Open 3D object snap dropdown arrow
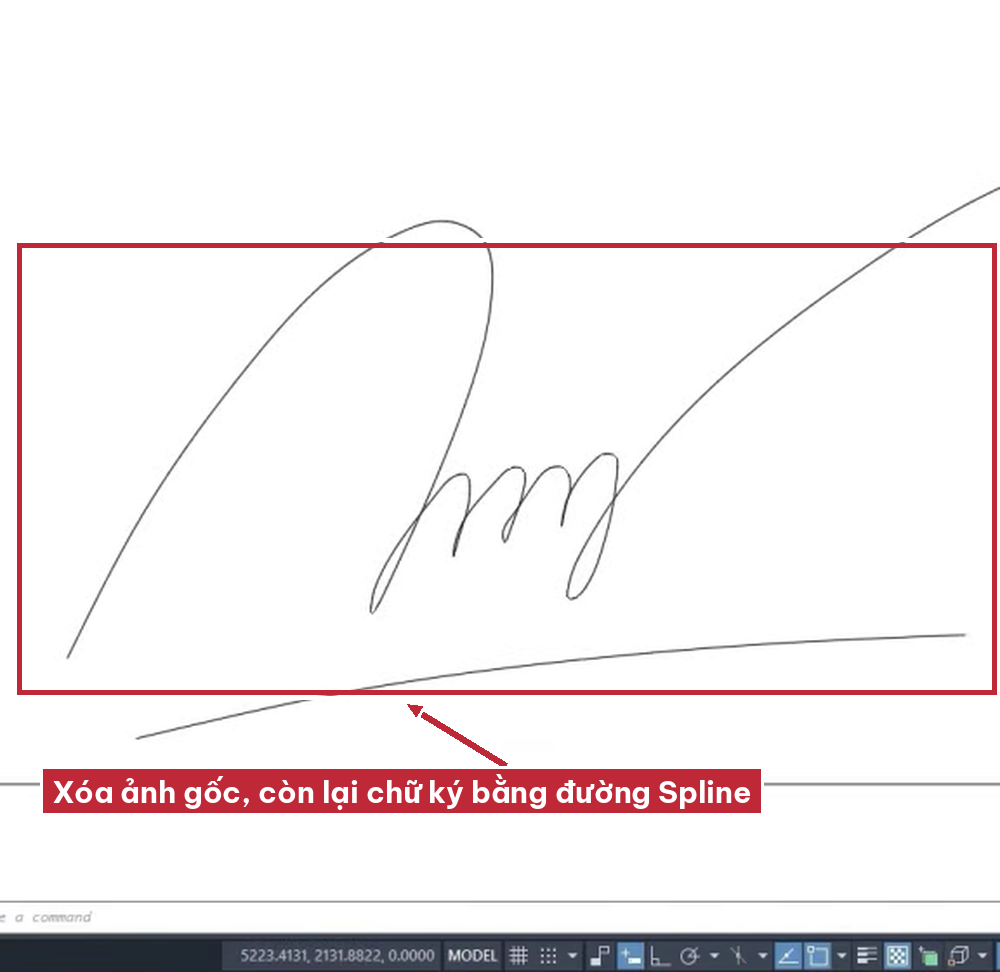 (x=983, y=955)
